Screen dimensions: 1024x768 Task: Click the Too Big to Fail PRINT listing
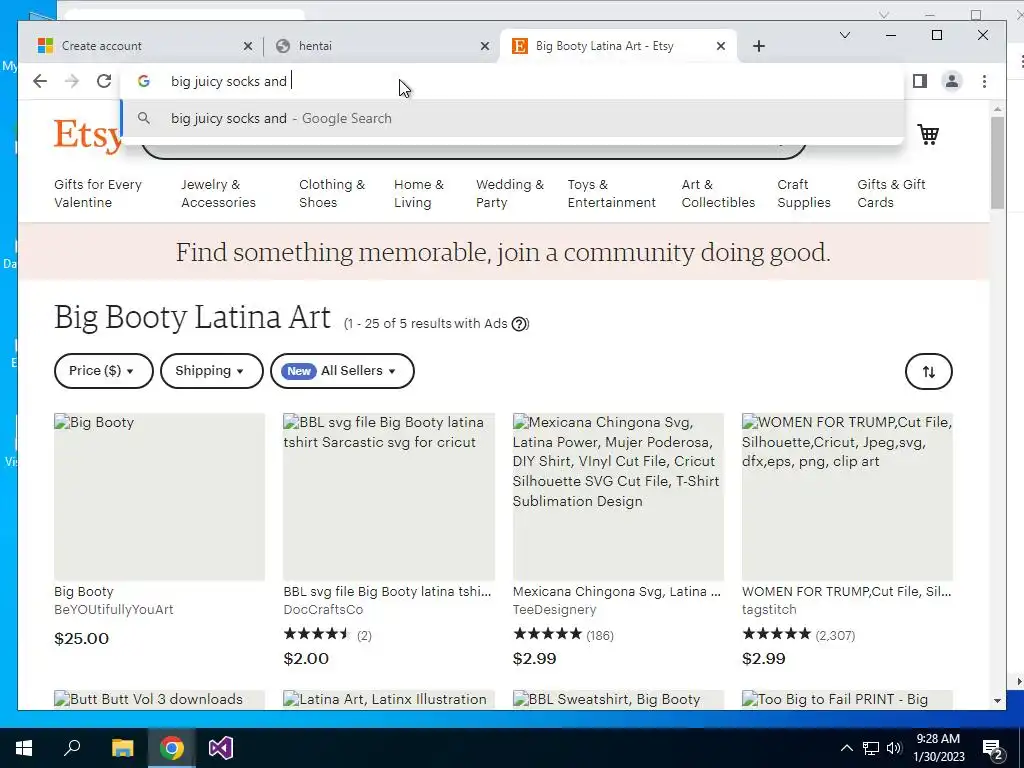click(x=847, y=699)
